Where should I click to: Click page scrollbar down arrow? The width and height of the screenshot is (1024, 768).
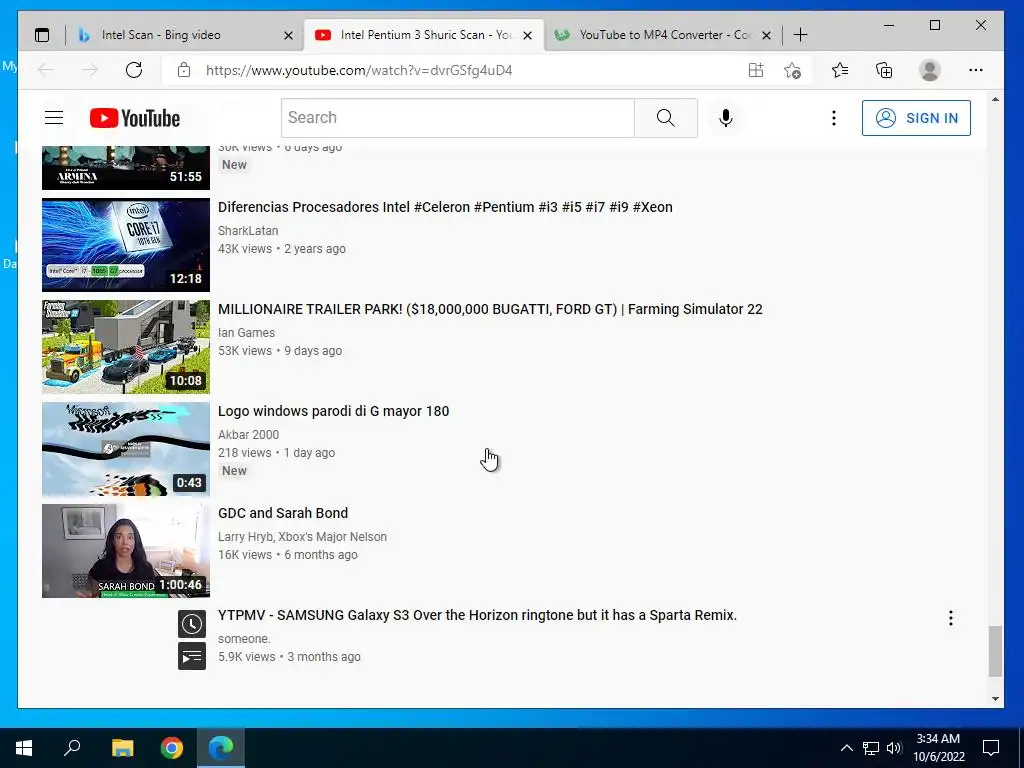click(x=995, y=699)
